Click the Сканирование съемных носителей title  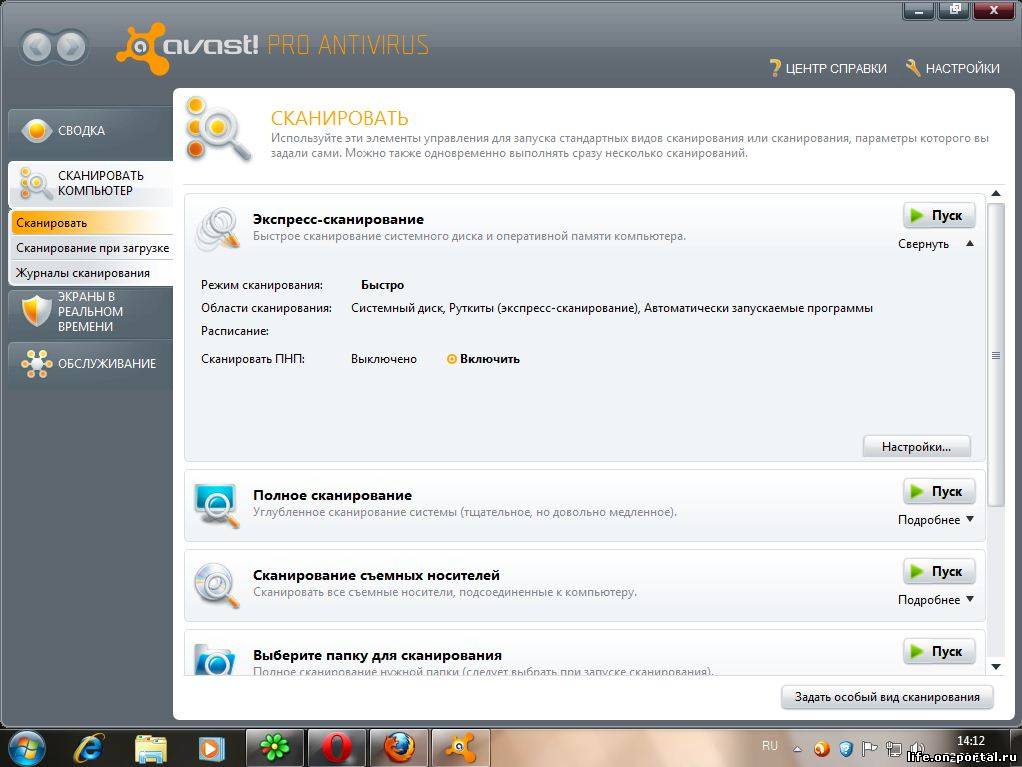[x=376, y=575]
